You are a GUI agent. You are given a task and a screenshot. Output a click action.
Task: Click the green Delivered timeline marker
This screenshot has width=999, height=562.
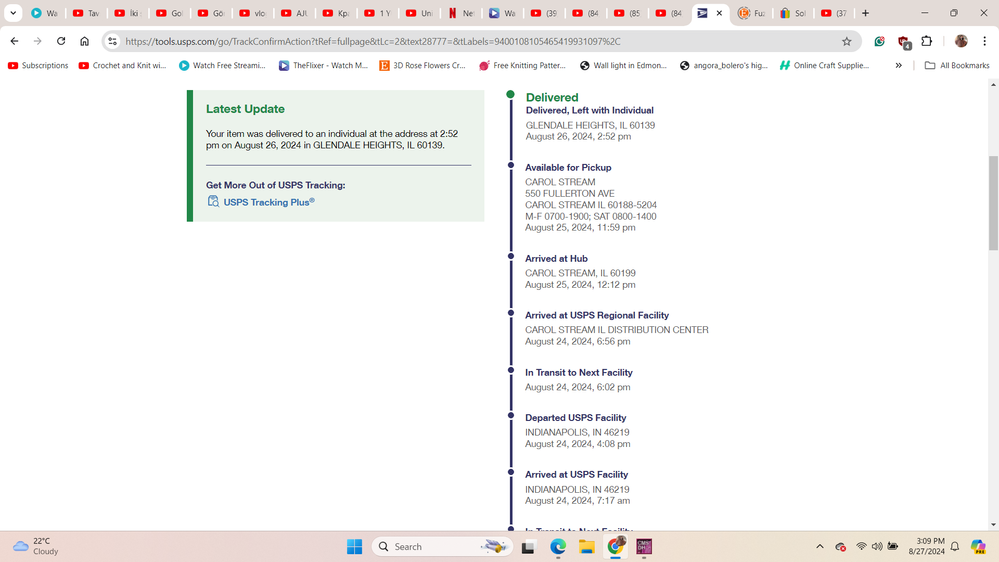510,94
